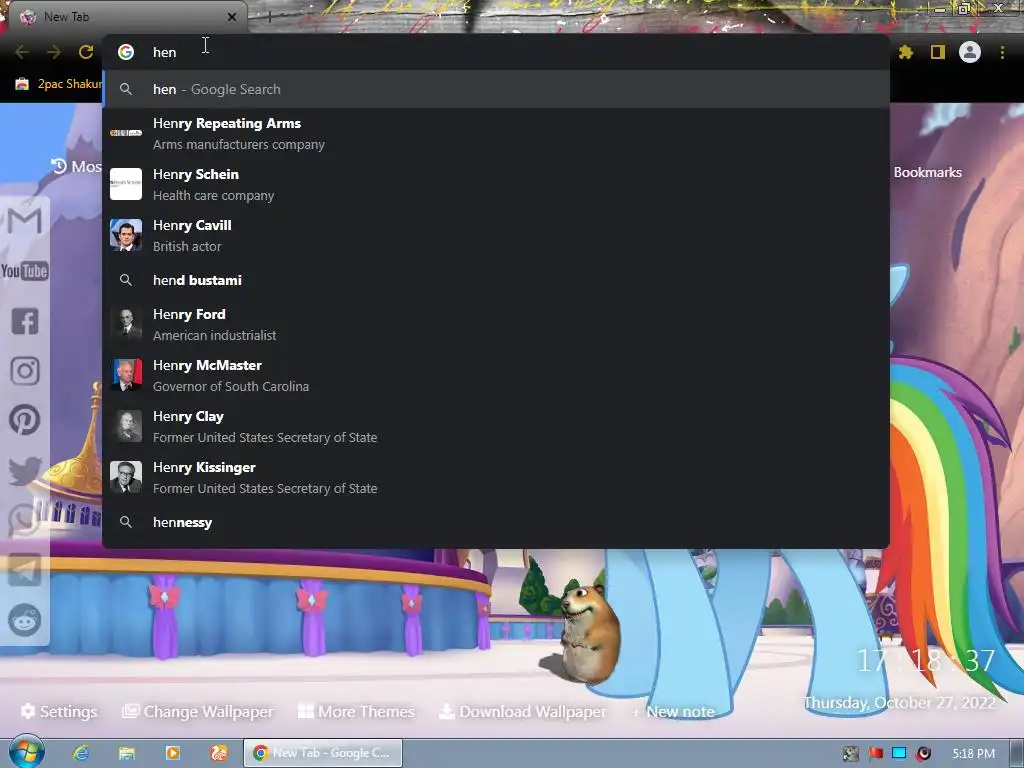1024x768 pixels.
Task: Select the Henry Cavill suggestion thumbnail
Action: [125, 235]
